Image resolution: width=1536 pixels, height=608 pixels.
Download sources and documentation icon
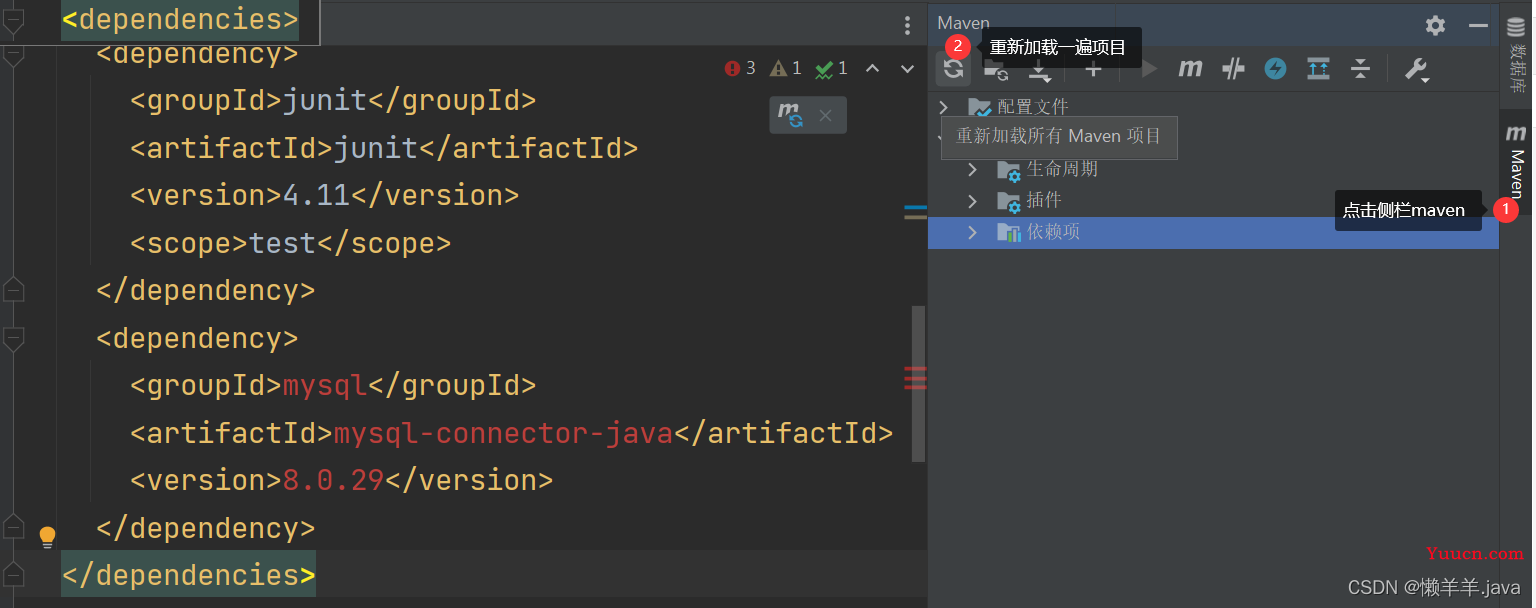1040,68
